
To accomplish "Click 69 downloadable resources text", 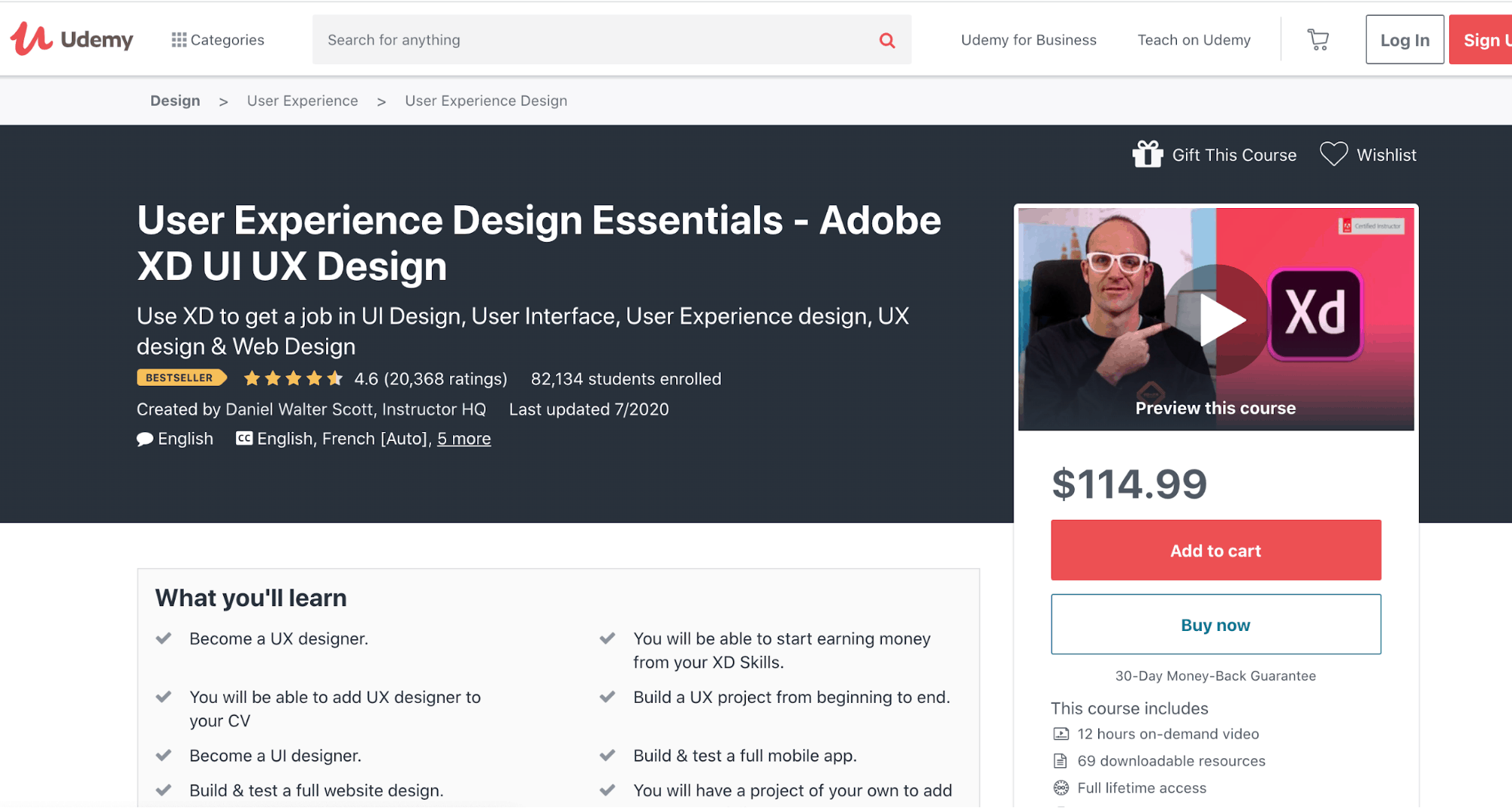I will (1171, 761).
